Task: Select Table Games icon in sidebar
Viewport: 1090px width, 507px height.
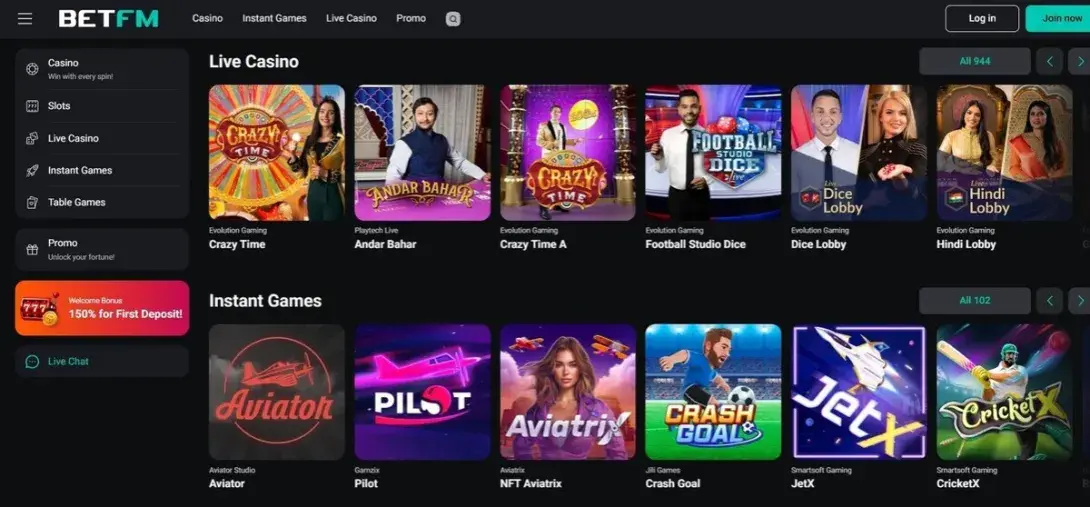Action: coord(32,202)
